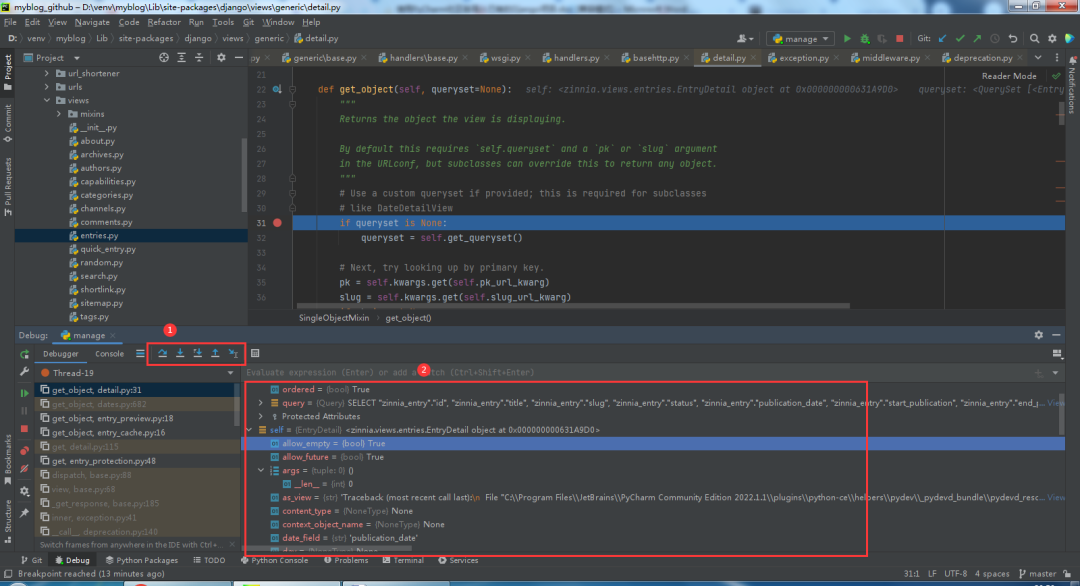This screenshot has width=1080, height=586.
Task: Open the Python Packages tool window tab
Action: point(141,561)
